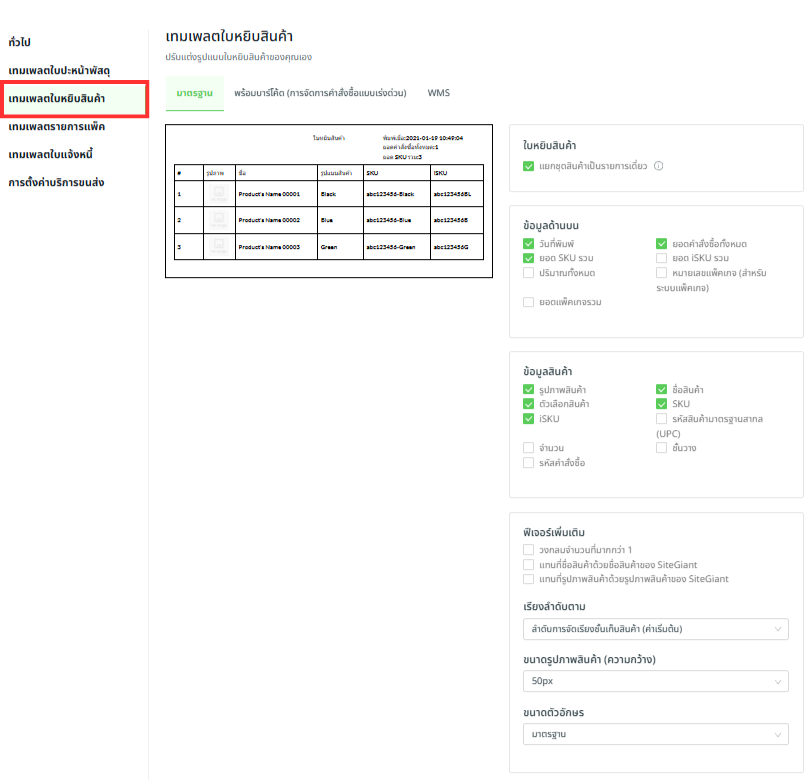This screenshot has width=809, height=780.
Task: Tick the ปริมาณทั้งหมด checkbox
Action: tap(528, 273)
